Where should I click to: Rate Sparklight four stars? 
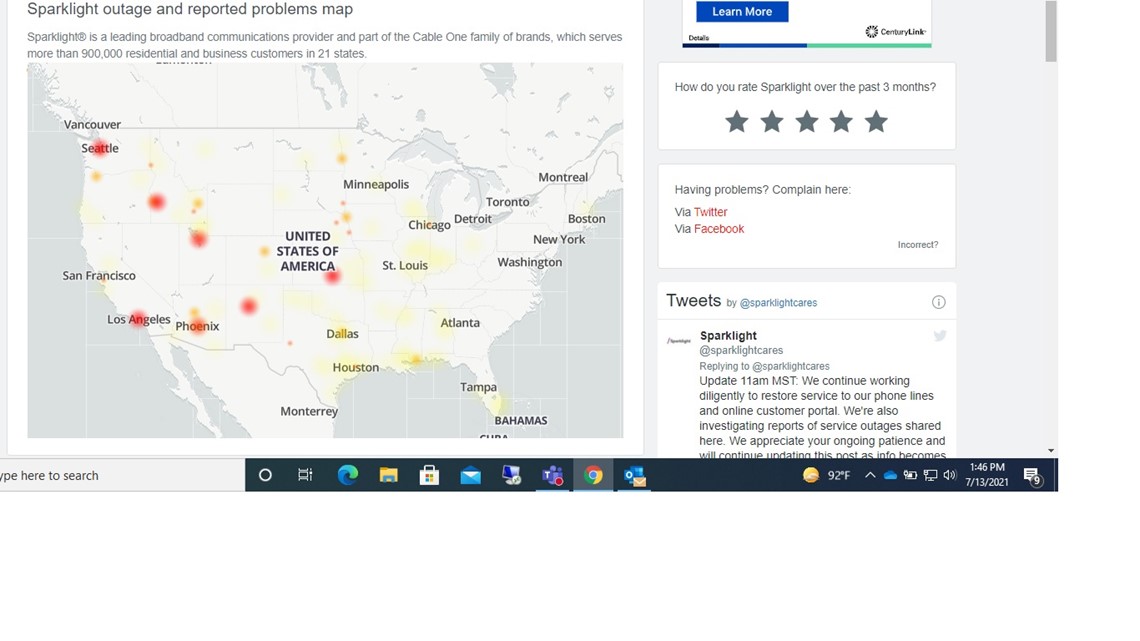click(841, 121)
